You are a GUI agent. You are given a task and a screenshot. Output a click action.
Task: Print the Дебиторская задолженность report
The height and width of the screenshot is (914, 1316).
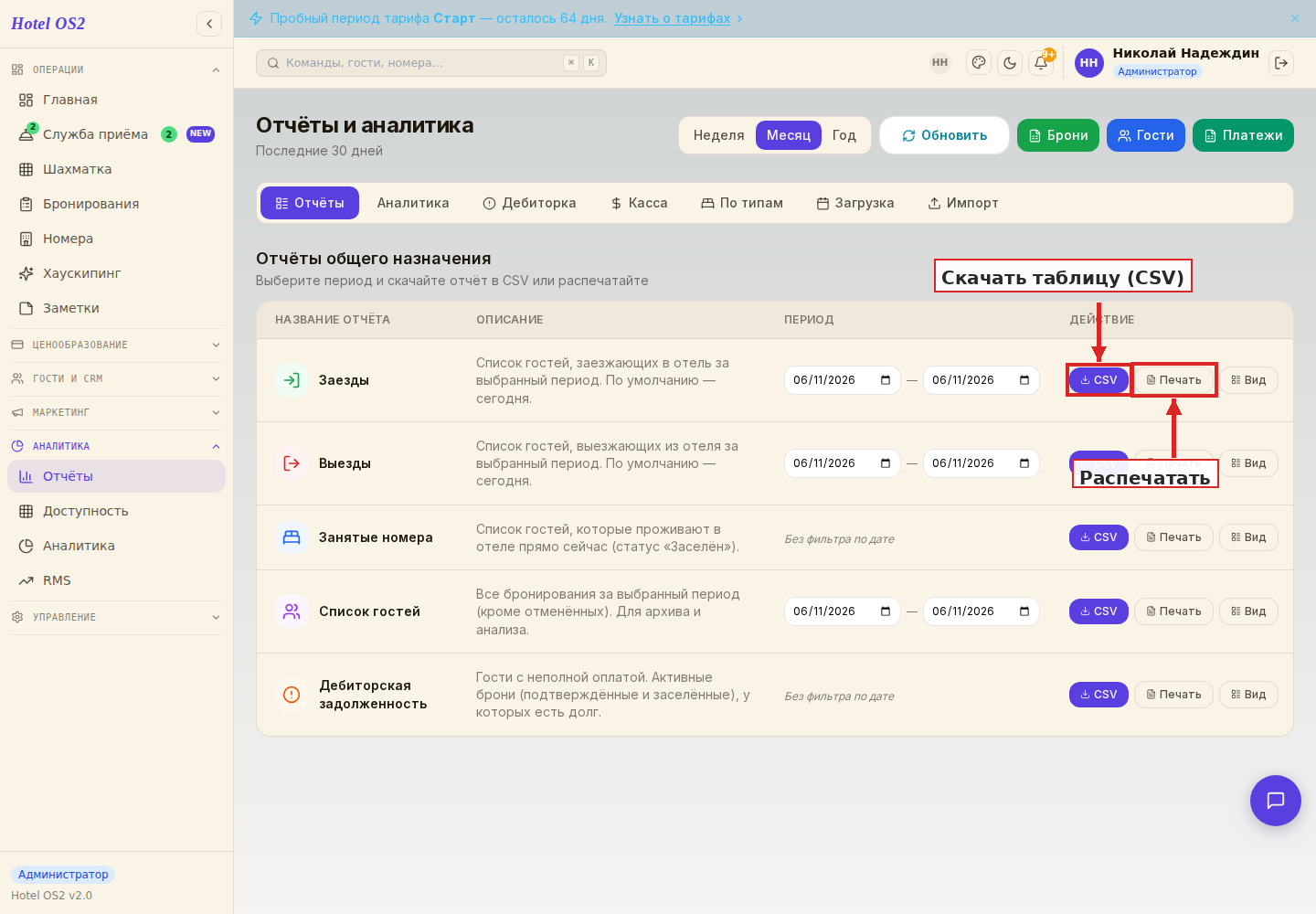(x=1173, y=695)
